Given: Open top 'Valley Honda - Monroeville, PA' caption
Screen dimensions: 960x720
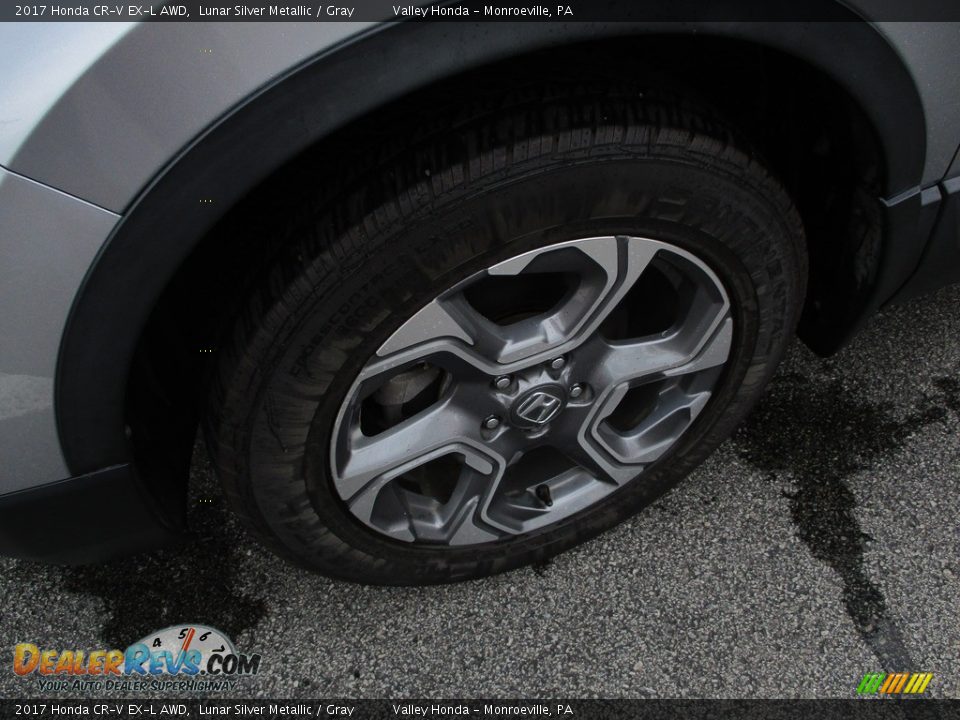Looking at the screenshot, I should click(x=482, y=10).
